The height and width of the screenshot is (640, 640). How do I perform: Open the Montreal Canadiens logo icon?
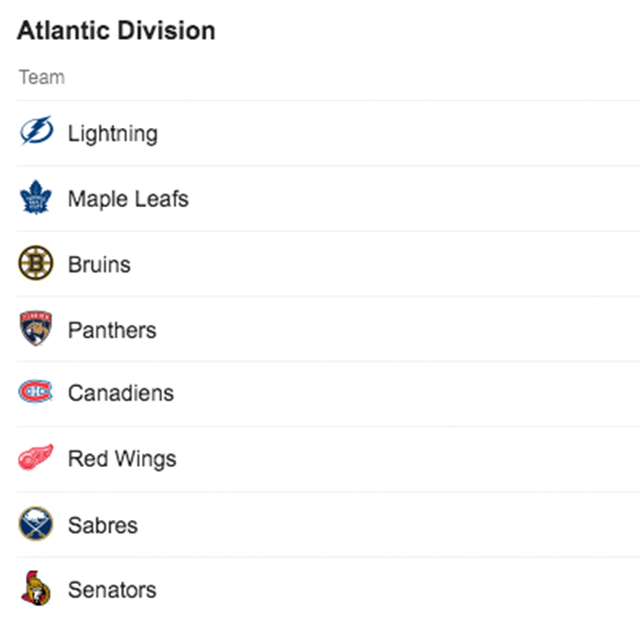[x=35, y=393]
